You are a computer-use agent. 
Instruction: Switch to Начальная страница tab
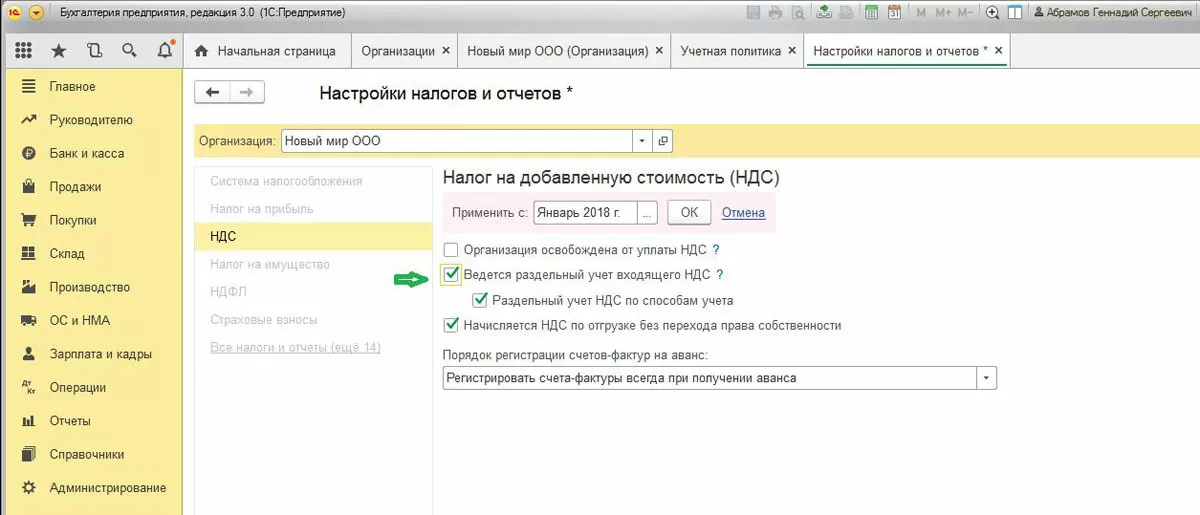click(267, 51)
